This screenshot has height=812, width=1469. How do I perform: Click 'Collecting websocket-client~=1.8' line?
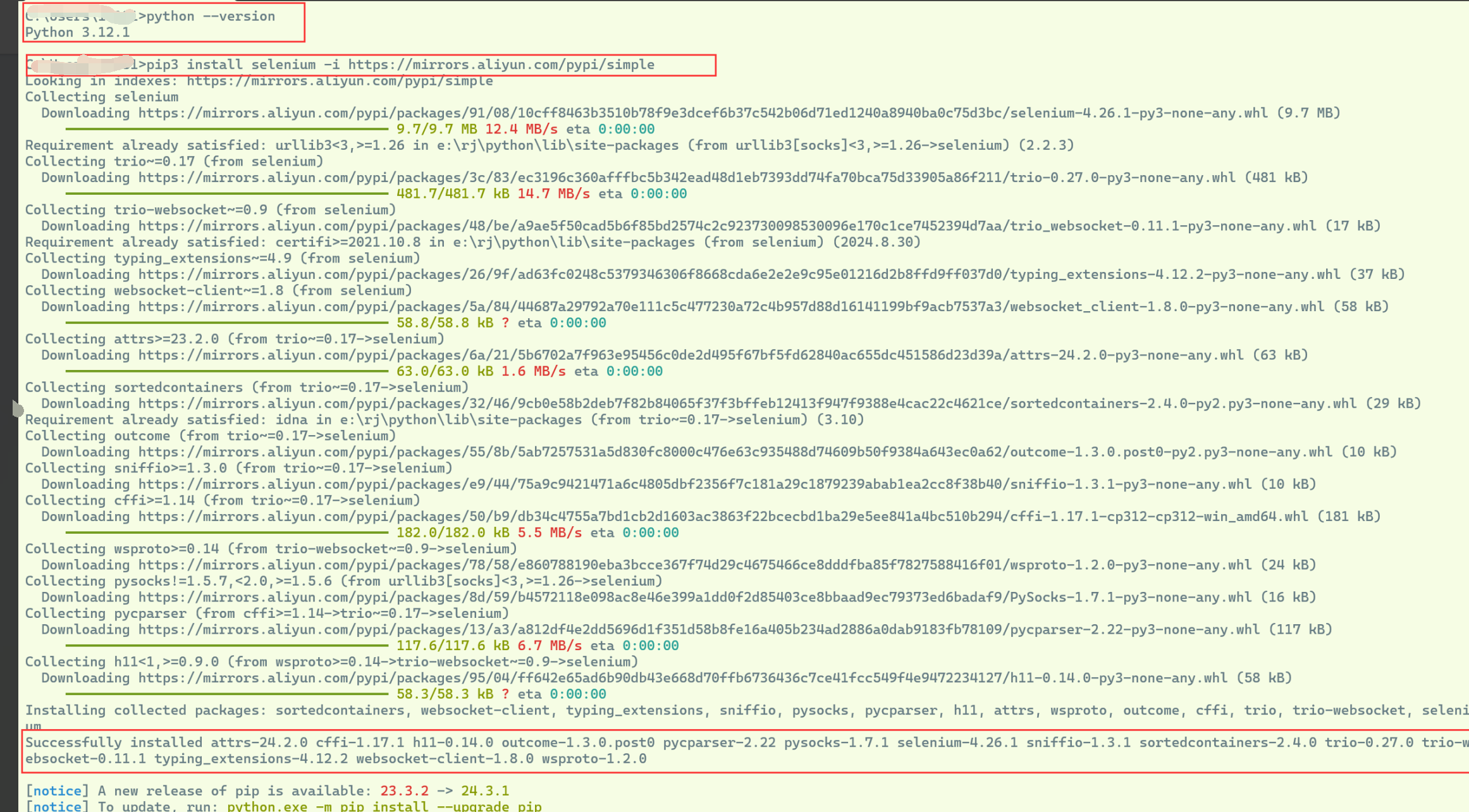tap(219, 290)
